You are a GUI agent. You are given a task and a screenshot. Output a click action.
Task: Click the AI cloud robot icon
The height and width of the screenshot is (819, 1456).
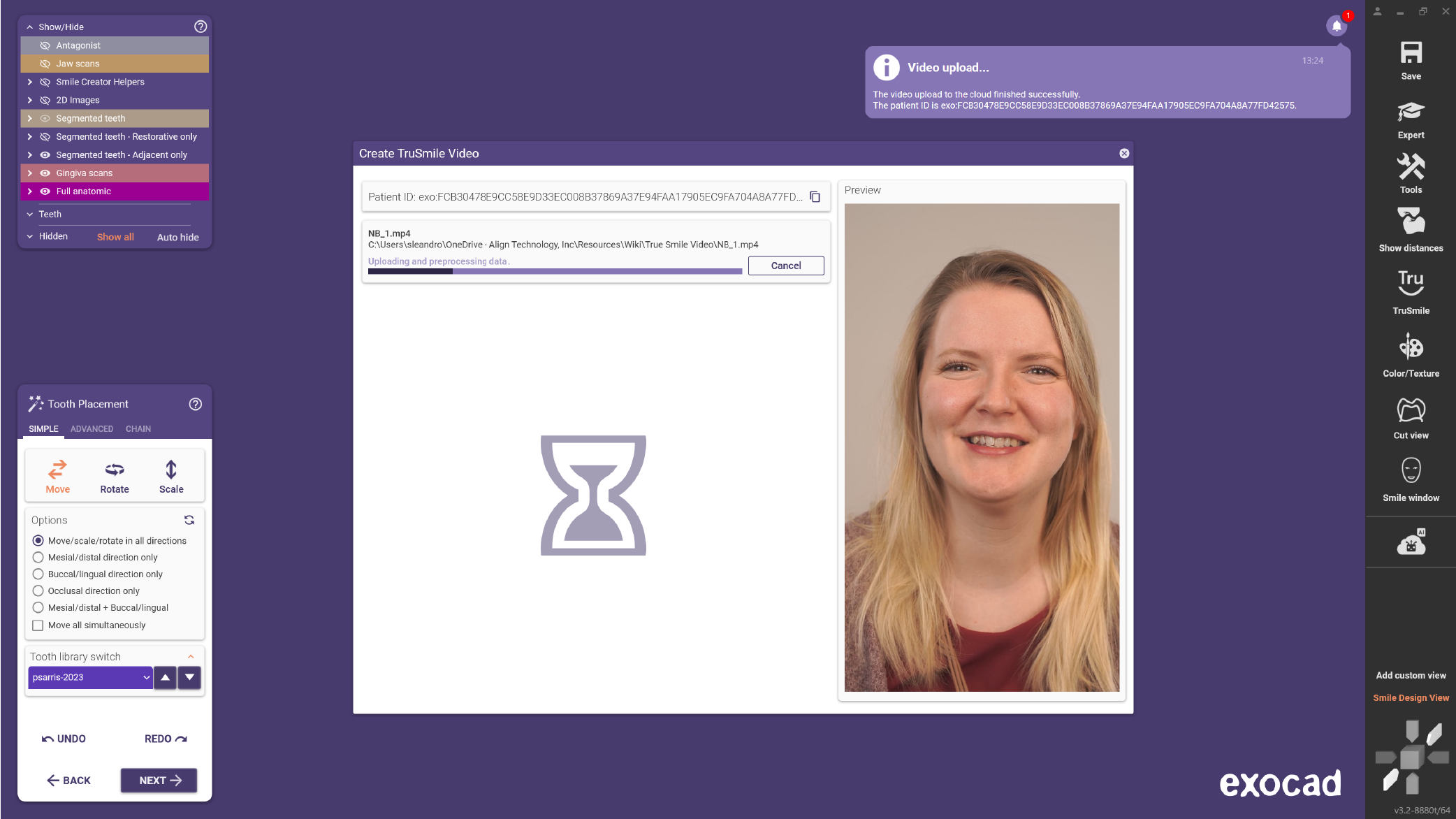pos(1411,542)
